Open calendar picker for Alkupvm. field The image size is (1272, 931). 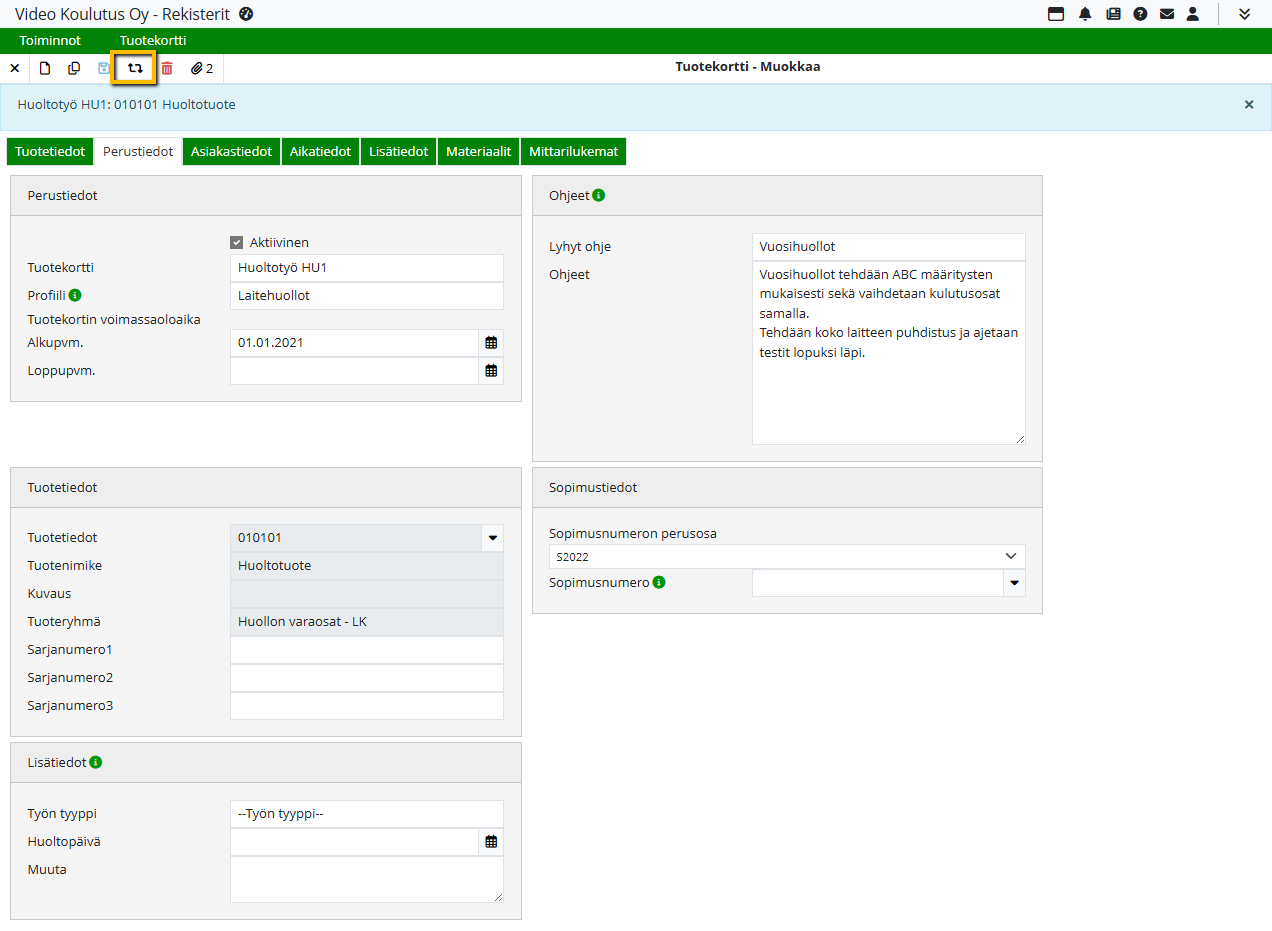pyautogui.click(x=491, y=343)
